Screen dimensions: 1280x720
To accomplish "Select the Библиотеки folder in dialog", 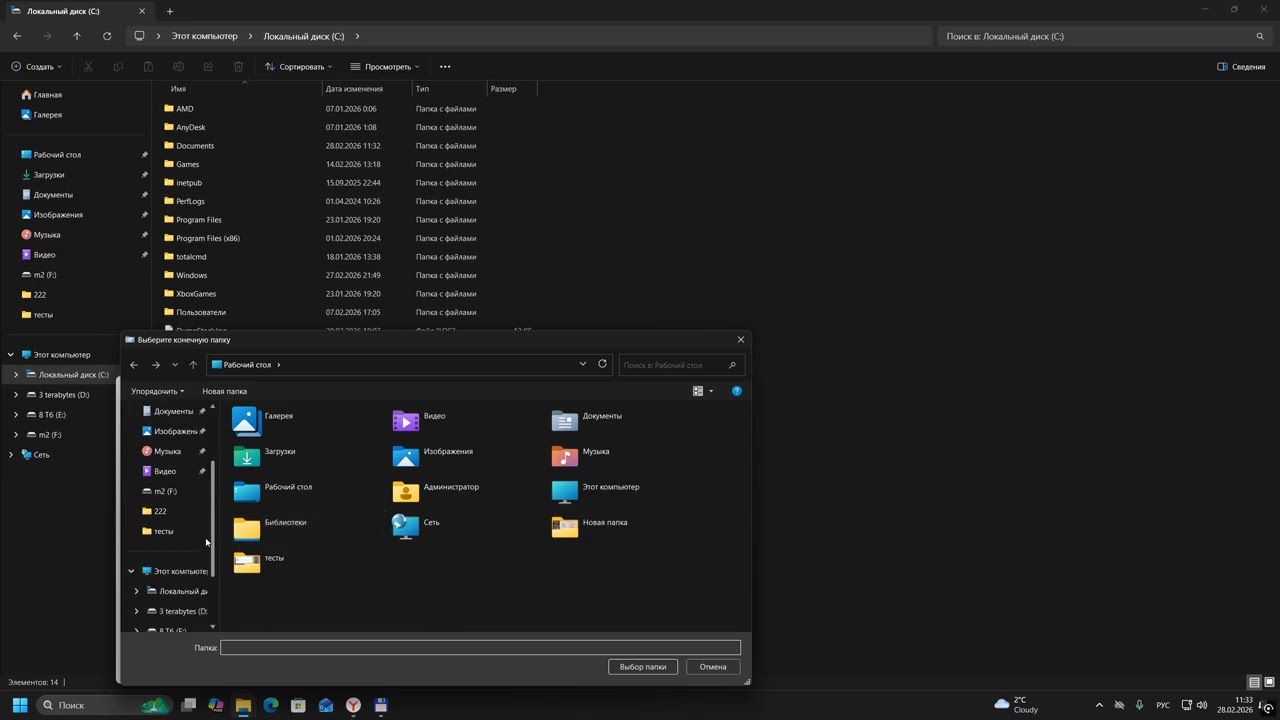I will point(246,527).
